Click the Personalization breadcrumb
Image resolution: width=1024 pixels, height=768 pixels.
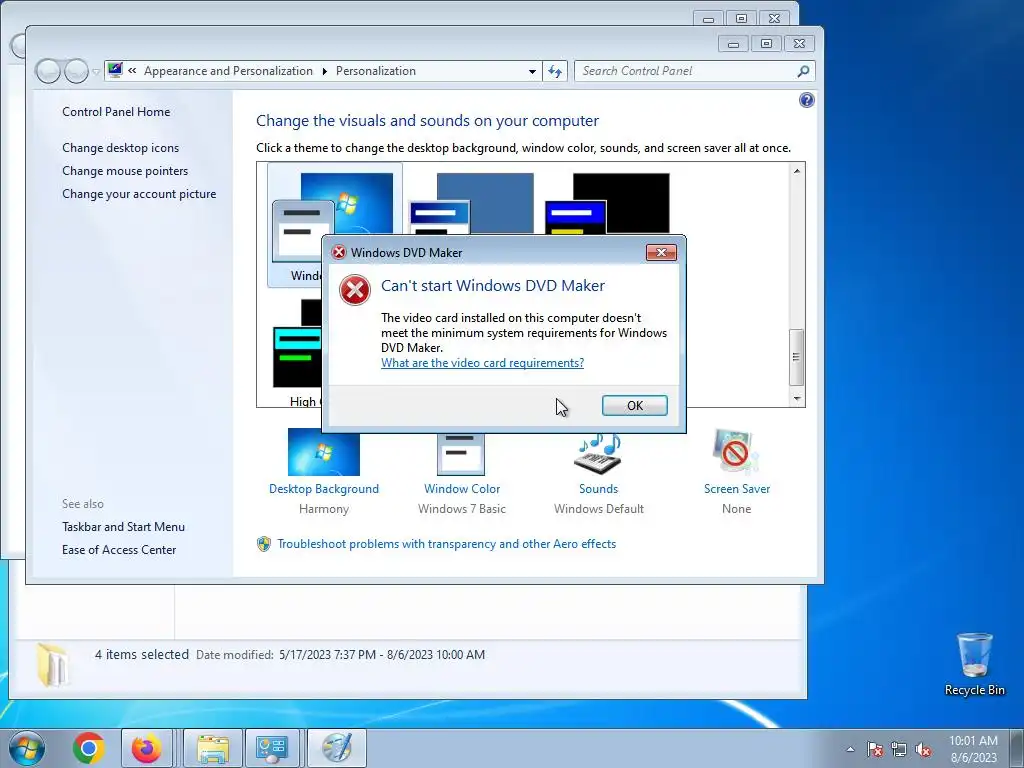376,71
